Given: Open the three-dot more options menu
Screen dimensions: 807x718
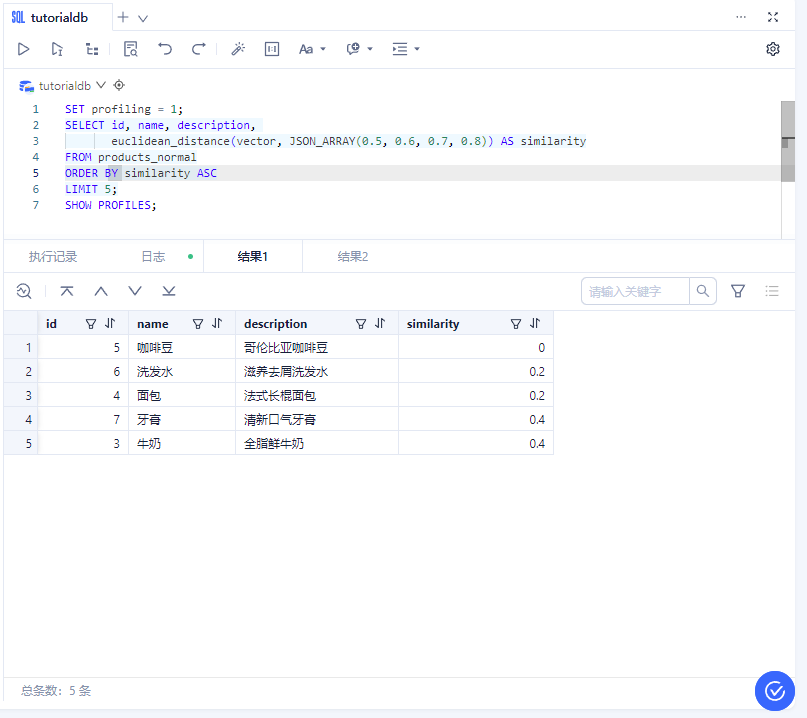Looking at the screenshot, I should (741, 17).
